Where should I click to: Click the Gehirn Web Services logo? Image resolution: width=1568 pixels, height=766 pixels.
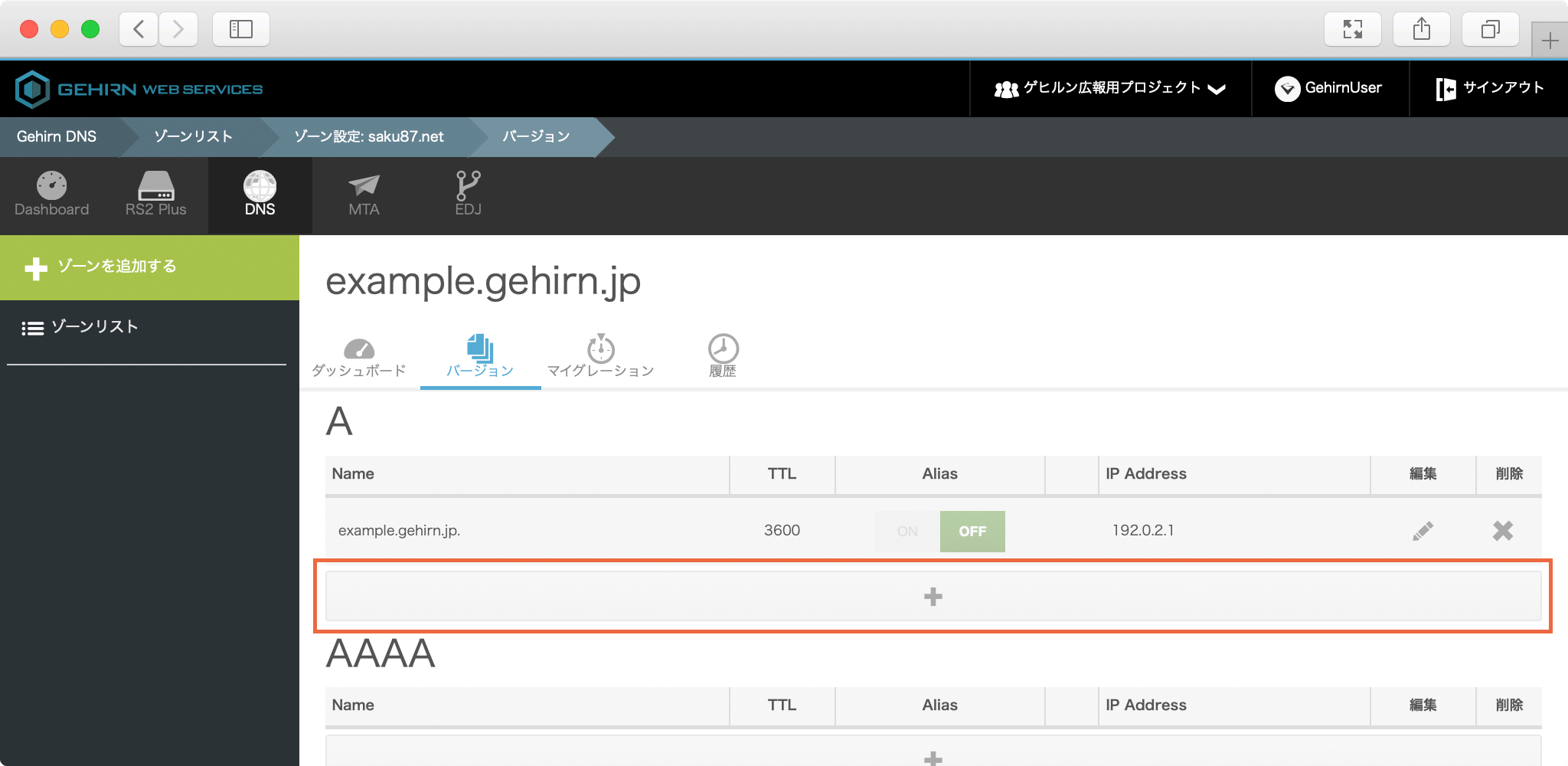pyautogui.click(x=139, y=89)
